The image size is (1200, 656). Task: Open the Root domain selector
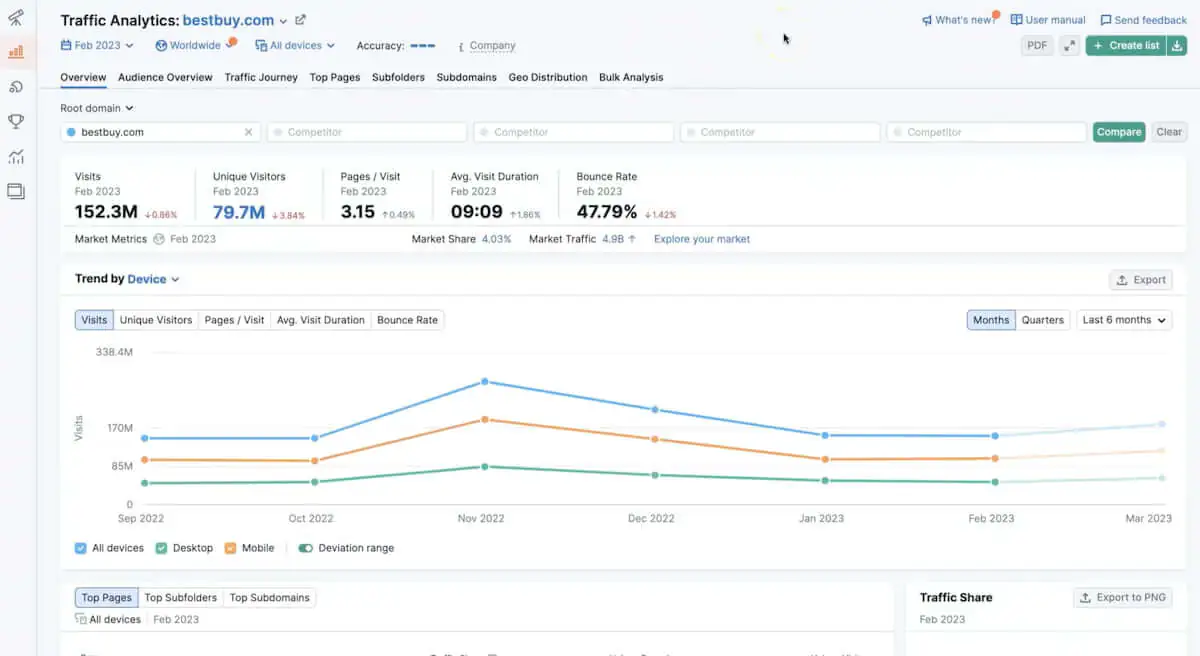pyautogui.click(x=96, y=108)
